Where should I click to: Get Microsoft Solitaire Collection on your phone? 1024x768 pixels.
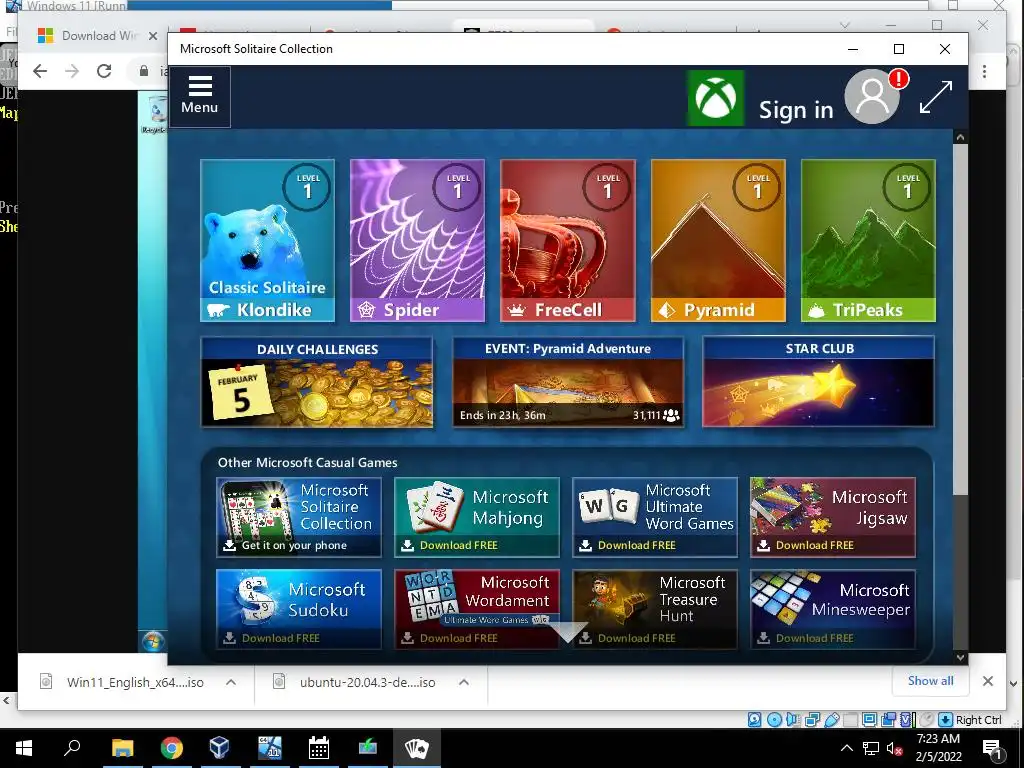(299, 517)
